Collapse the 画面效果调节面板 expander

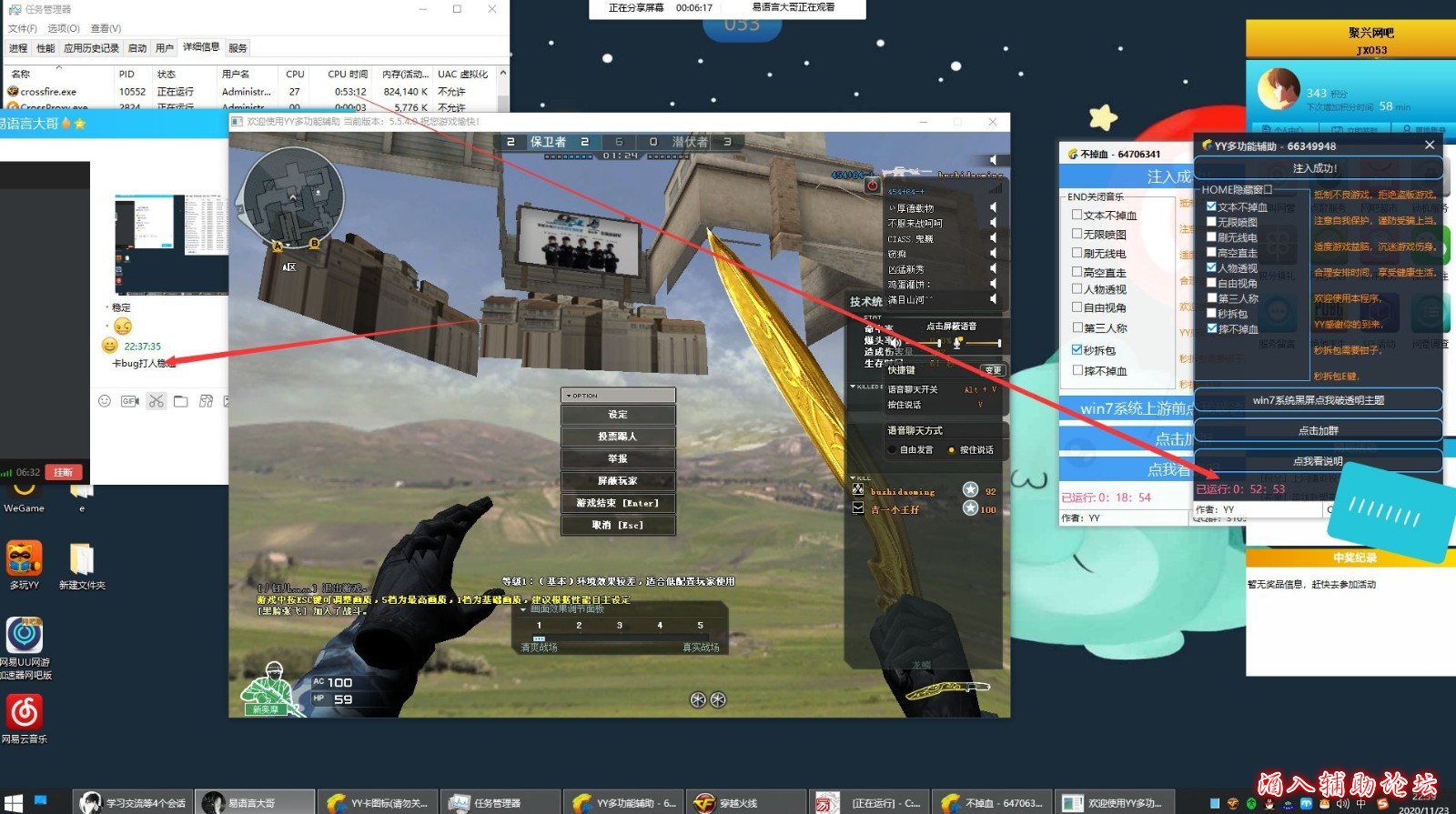523,609
